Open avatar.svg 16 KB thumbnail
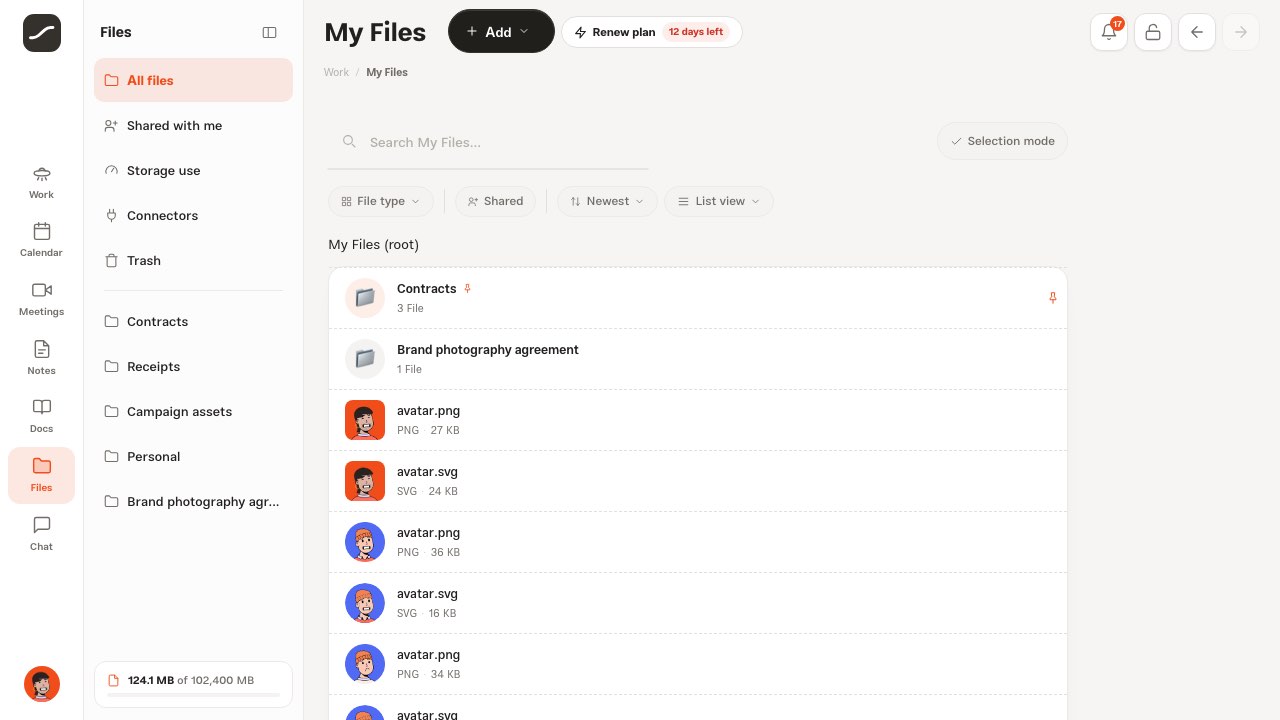This screenshot has height=720, width=1280. pos(365,603)
